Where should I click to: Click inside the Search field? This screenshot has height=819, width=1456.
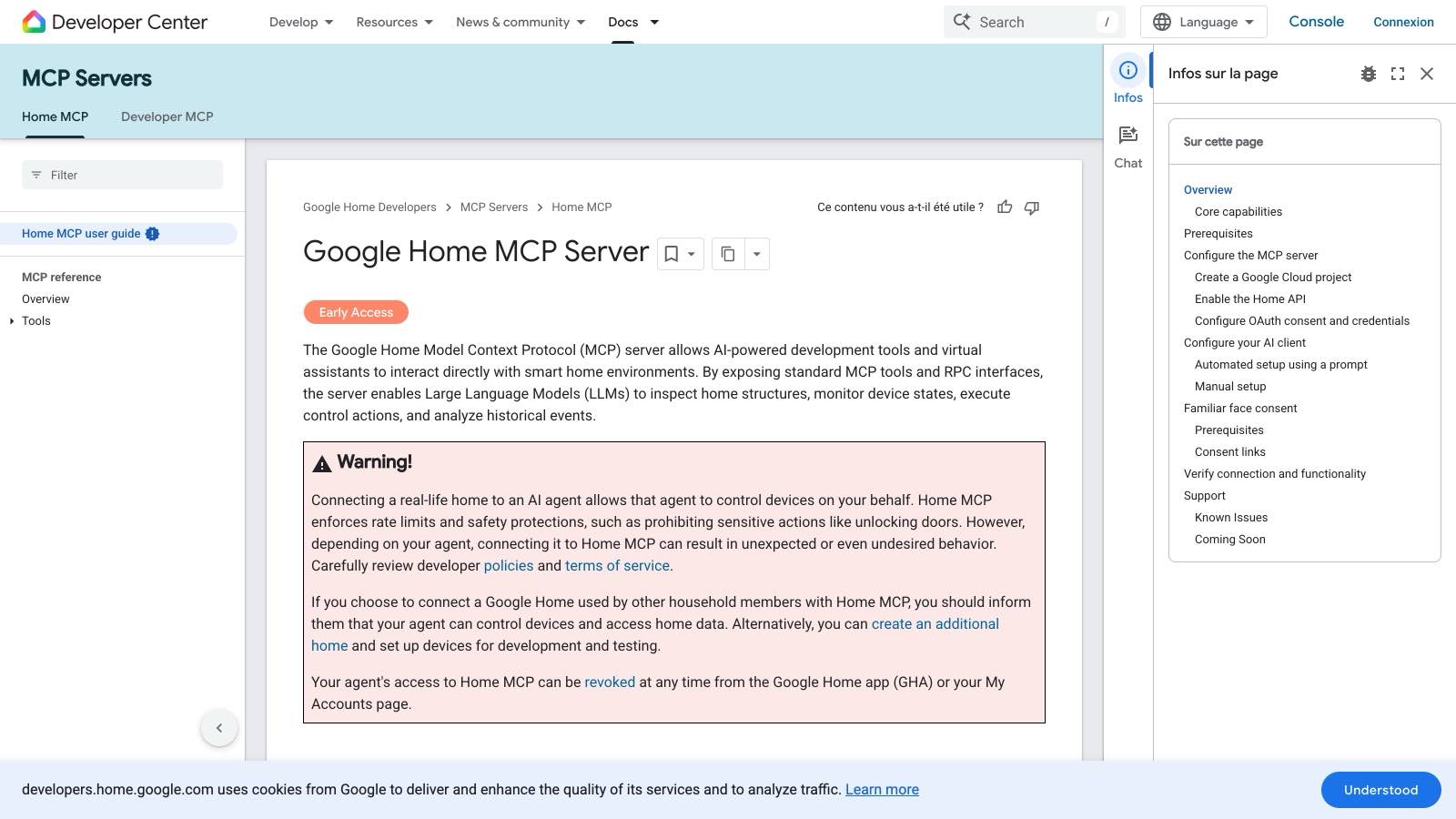coord(1034,22)
